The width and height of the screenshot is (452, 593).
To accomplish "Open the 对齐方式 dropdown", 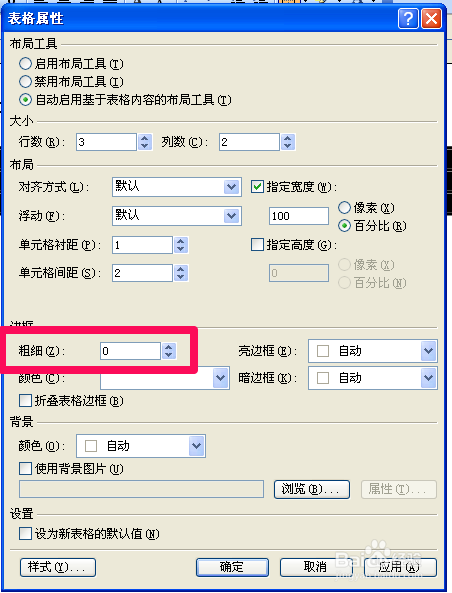I will (x=177, y=187).
